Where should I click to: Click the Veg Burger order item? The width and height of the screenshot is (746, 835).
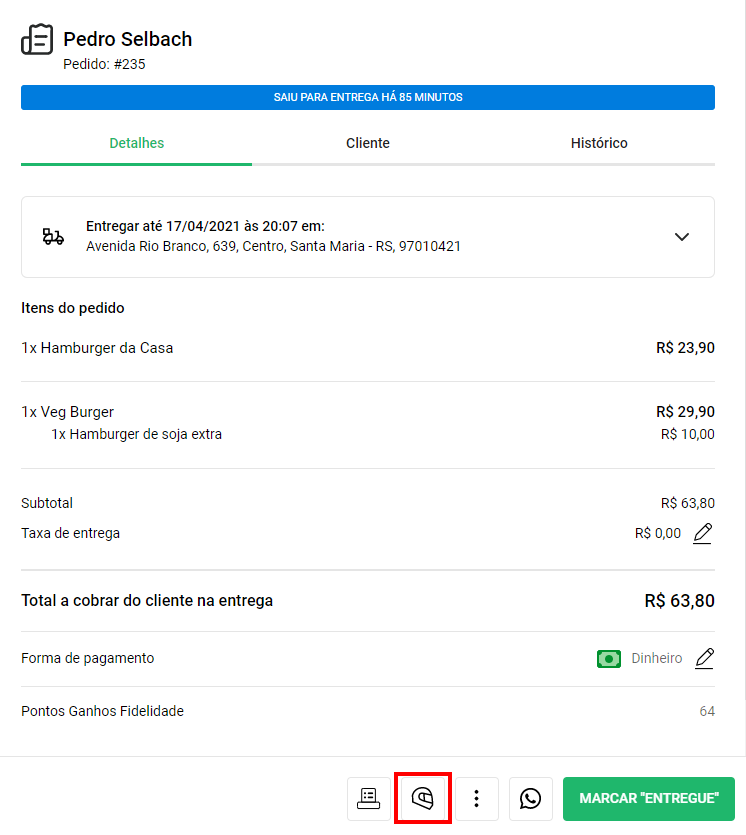pyautogui.click(x=68, y=411)
